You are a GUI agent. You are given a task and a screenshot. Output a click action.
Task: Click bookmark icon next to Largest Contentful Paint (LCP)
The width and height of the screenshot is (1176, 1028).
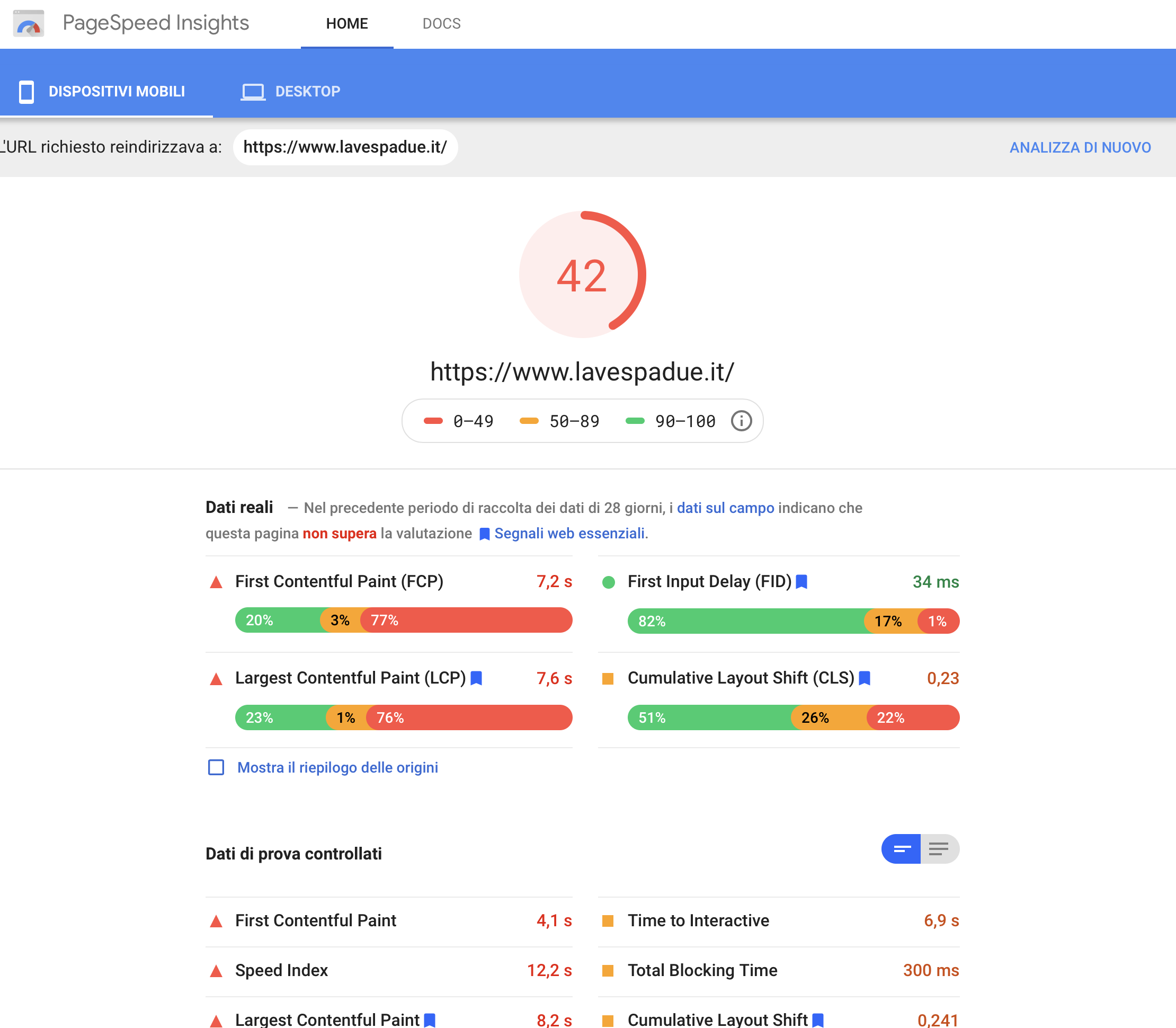pyautogui.click(x=476, y=678)
